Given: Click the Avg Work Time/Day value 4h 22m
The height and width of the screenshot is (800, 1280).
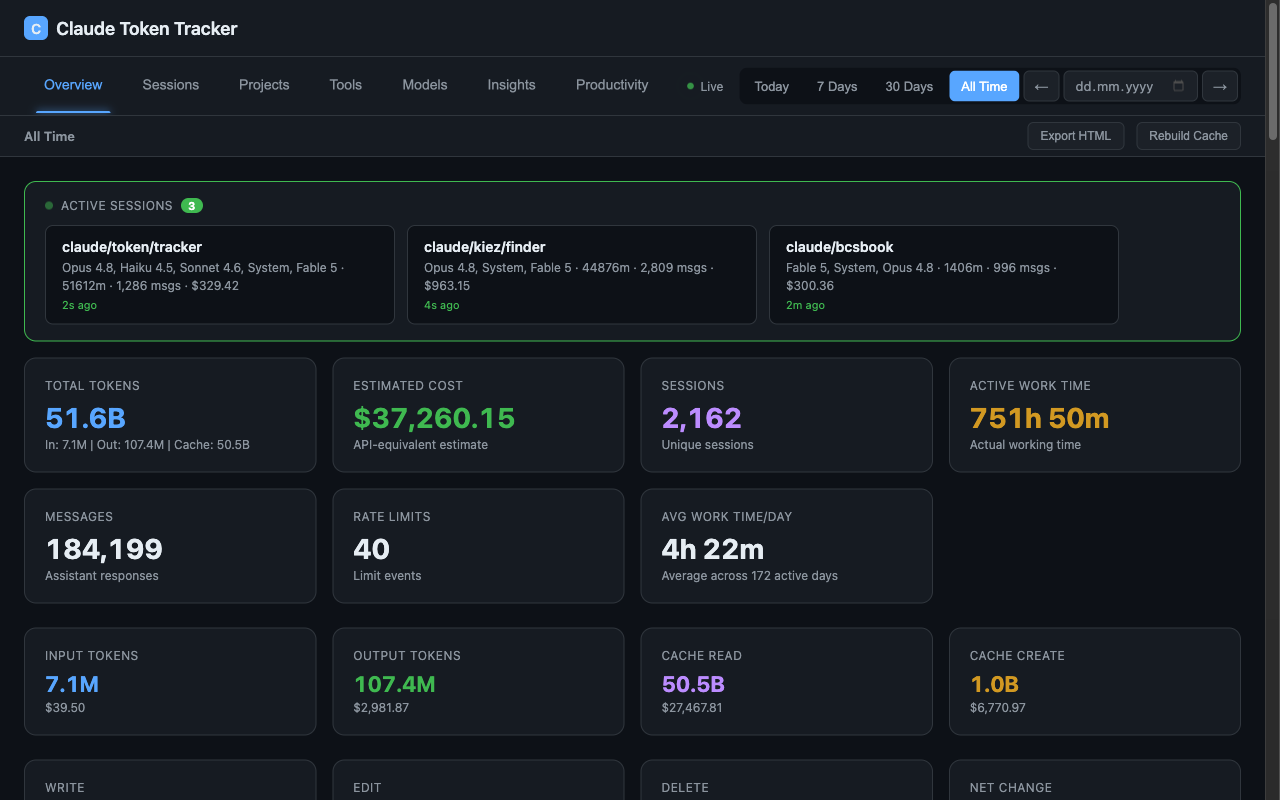Looking at the screenshot, I should click(x=713, y=549).
